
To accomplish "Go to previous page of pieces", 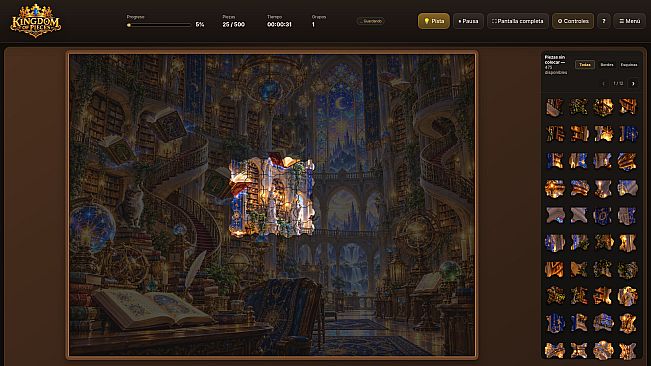I will tap(603, 83).
